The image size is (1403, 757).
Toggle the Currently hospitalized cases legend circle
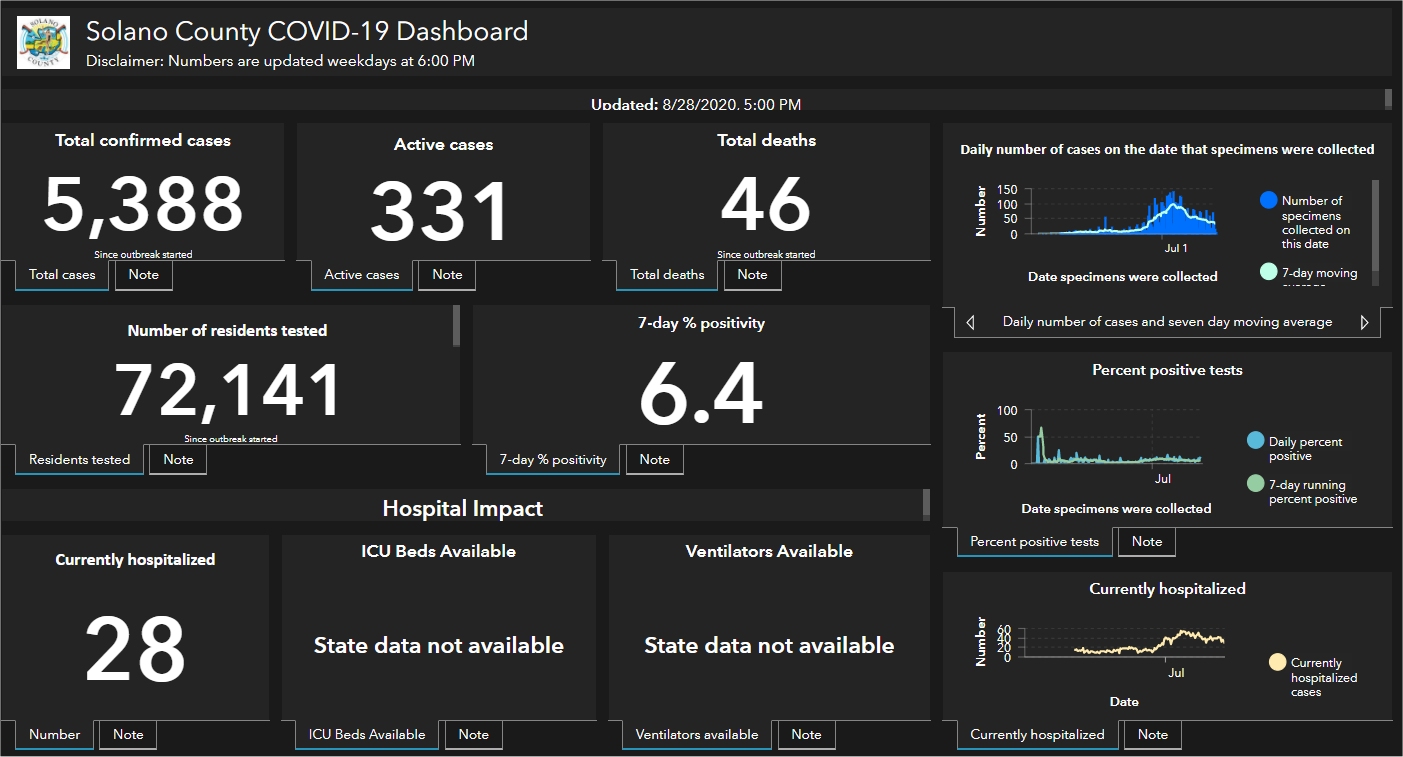(x=1277, y=662)
